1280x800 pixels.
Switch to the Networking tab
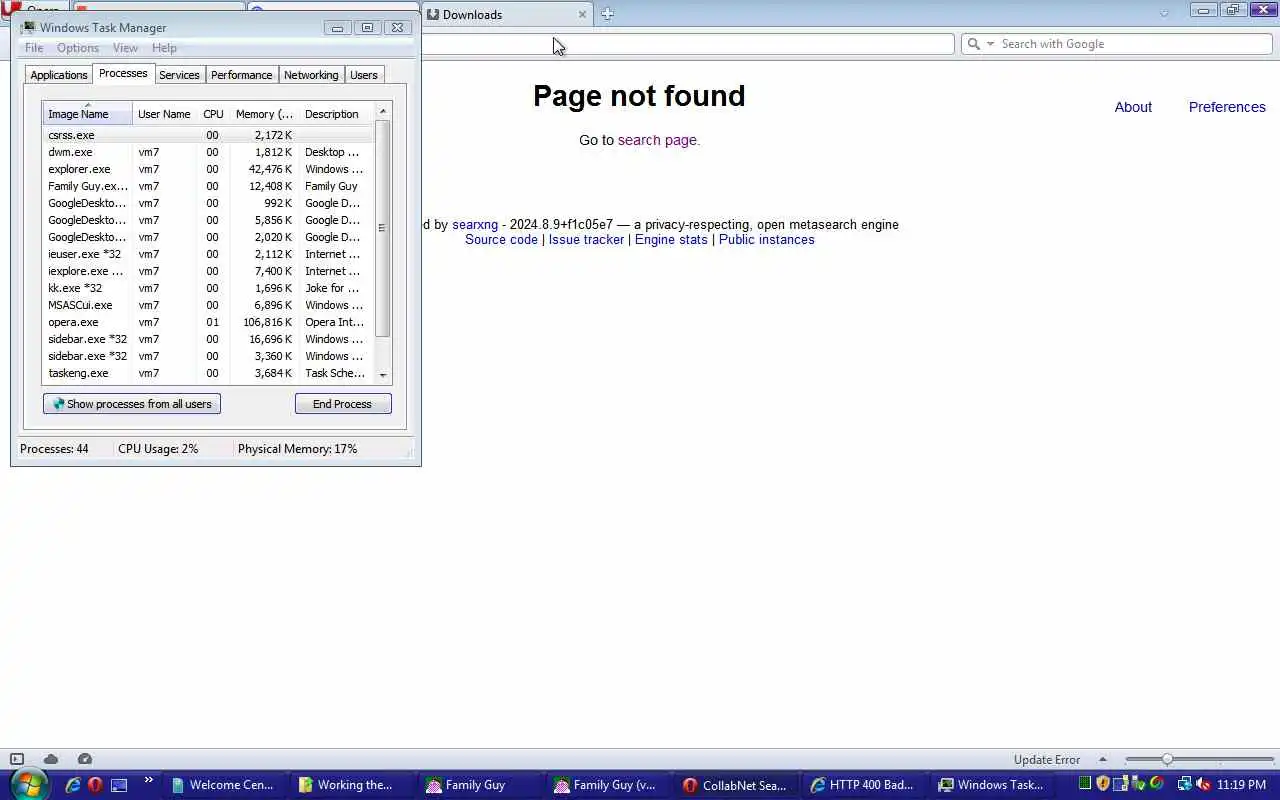click(x=311, y=75)
